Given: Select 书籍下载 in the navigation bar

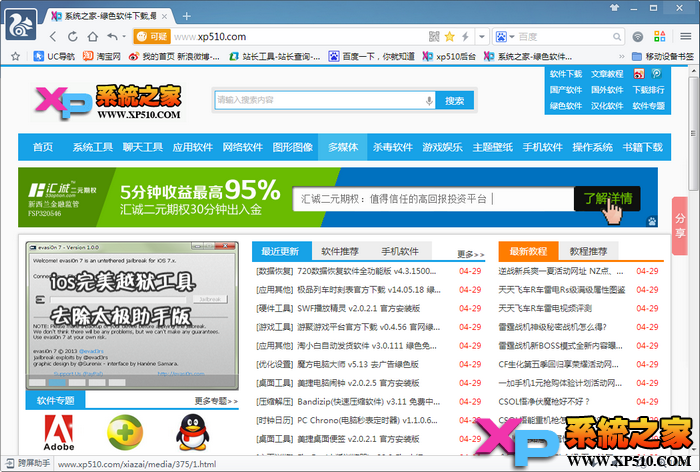Looking at the screenshot, I should [642, 147].
